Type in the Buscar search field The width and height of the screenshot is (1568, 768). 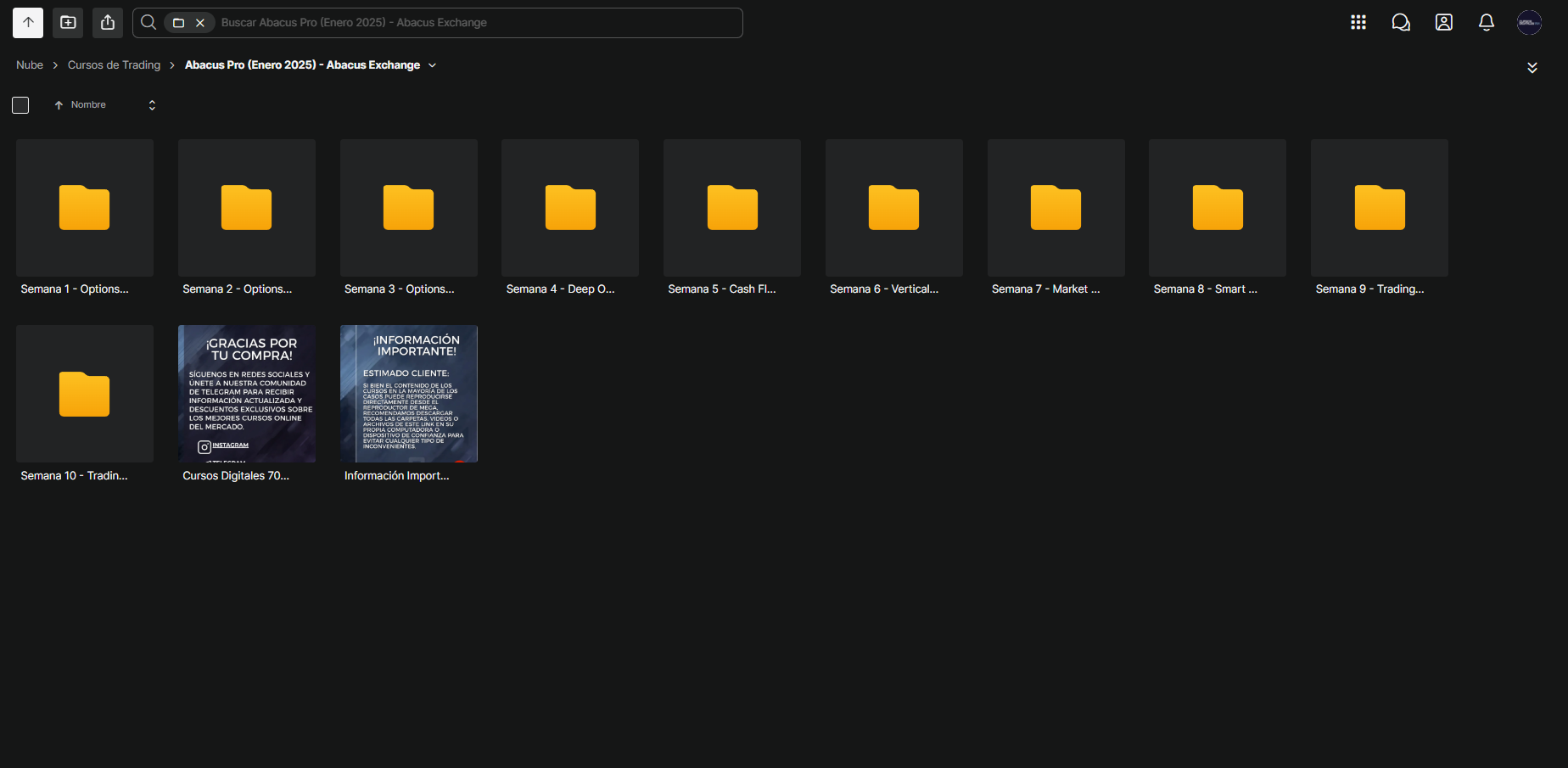click(475, 23)
